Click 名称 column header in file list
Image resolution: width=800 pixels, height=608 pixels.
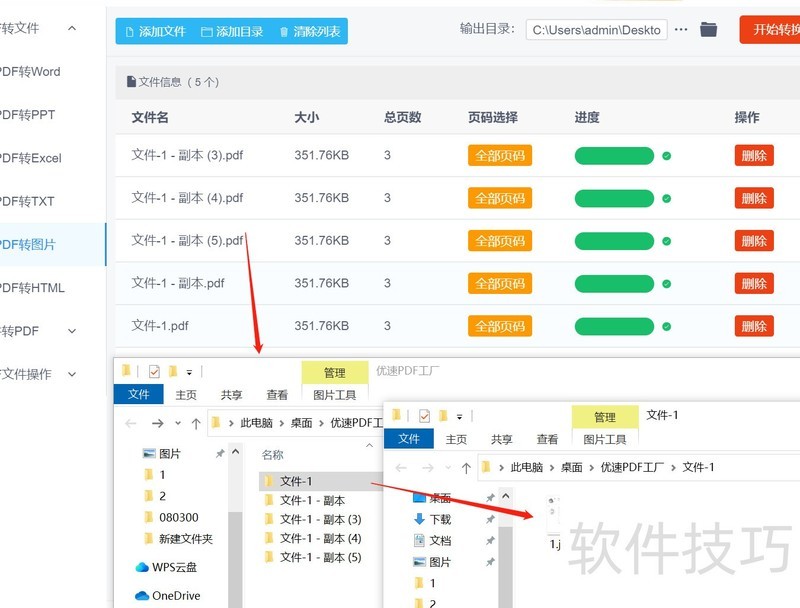tap(272, 455)
